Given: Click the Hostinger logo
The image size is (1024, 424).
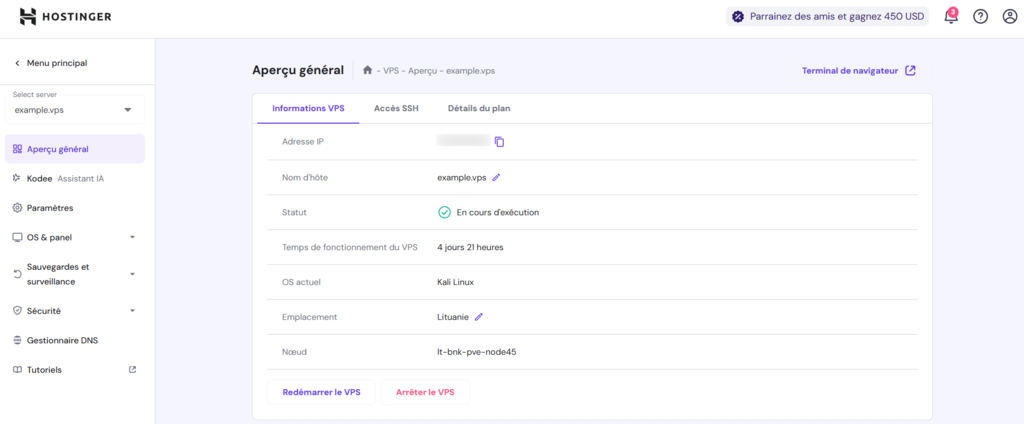Looking at the screenshot, I should click(65, 16).
